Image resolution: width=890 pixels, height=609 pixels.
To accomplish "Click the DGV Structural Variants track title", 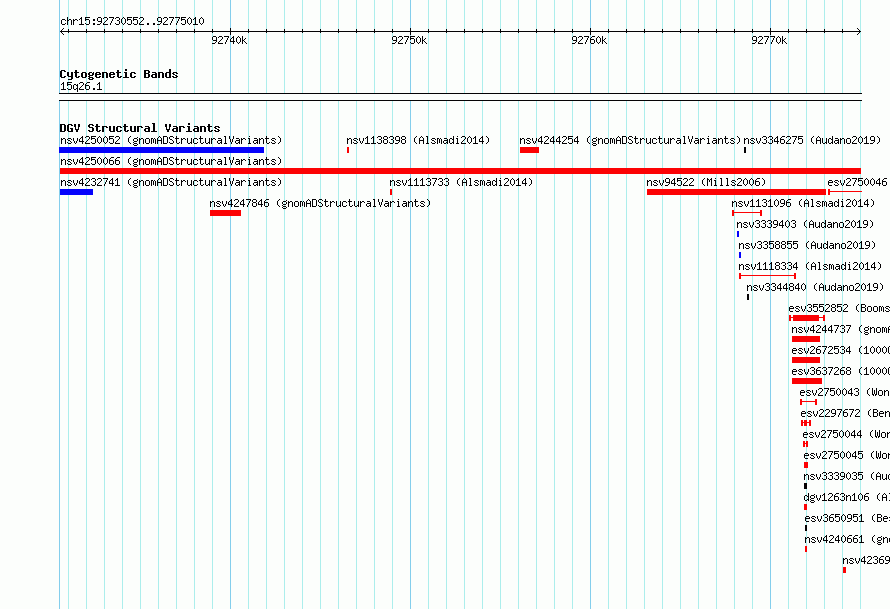I will pyautogui.click(x=140, y=128).
